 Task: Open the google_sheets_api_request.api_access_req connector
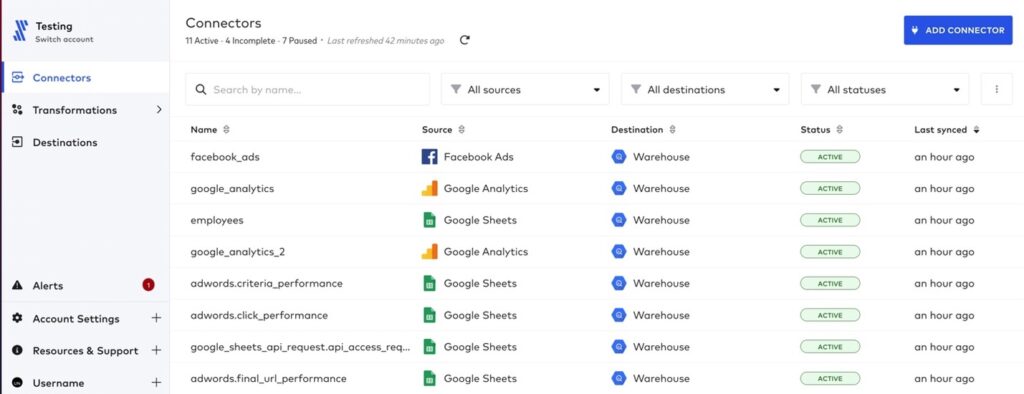(x=300, y=347)
